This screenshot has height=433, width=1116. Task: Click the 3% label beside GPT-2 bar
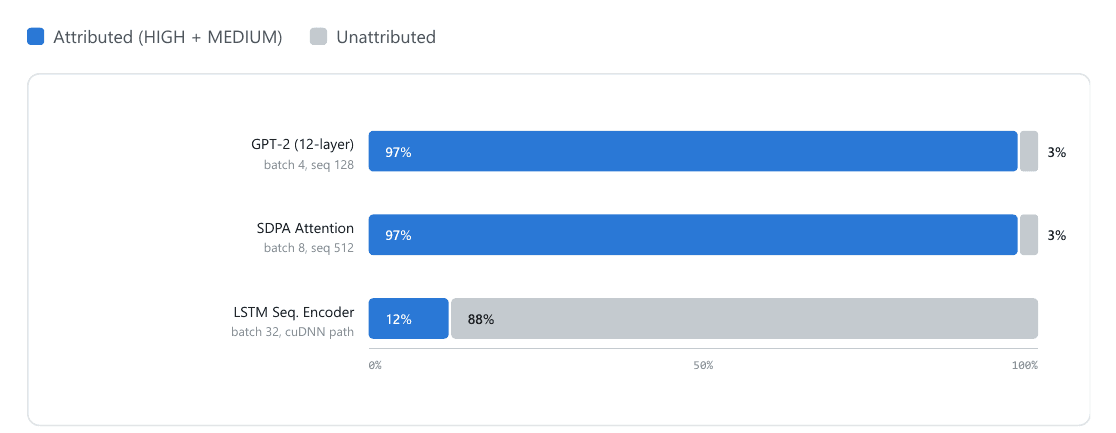pos(1056,152)
